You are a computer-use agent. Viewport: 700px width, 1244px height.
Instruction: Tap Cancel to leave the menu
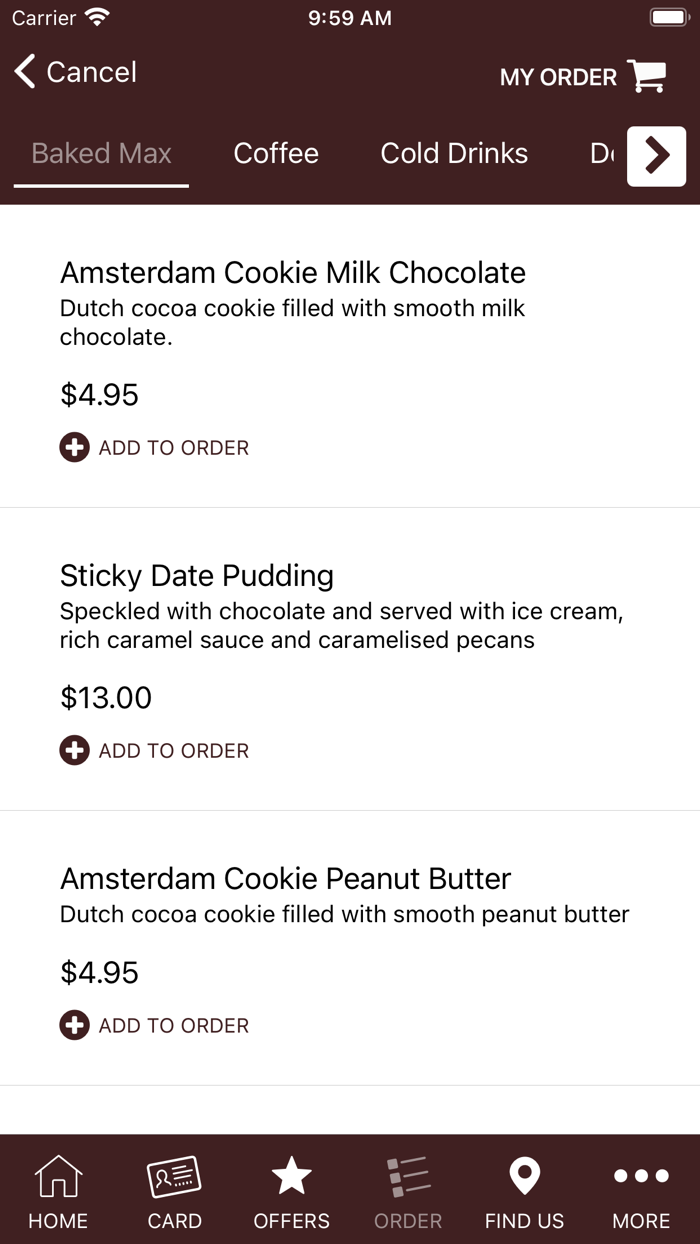click(x=90, y=72)
